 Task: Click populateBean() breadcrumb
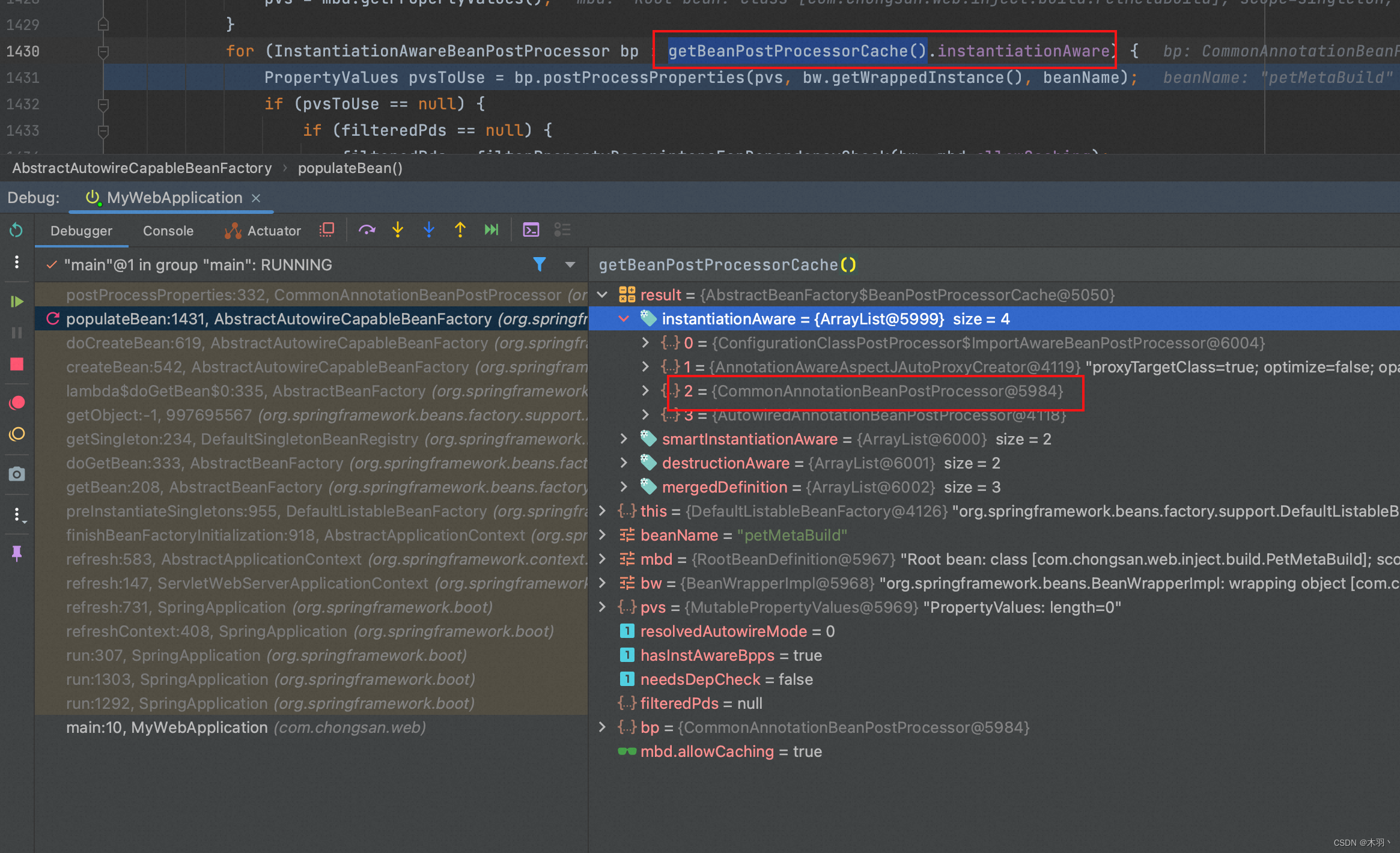(x=350, y=168)
